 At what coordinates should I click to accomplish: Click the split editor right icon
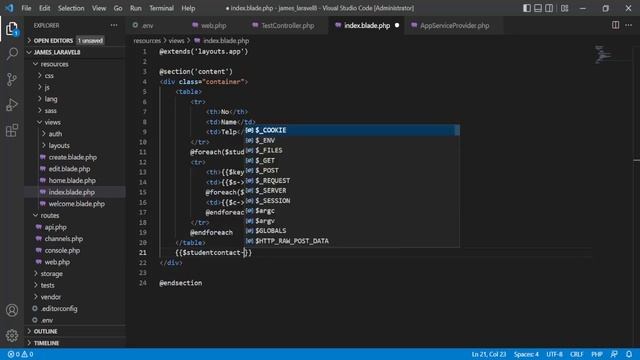[x=616, y=25]
